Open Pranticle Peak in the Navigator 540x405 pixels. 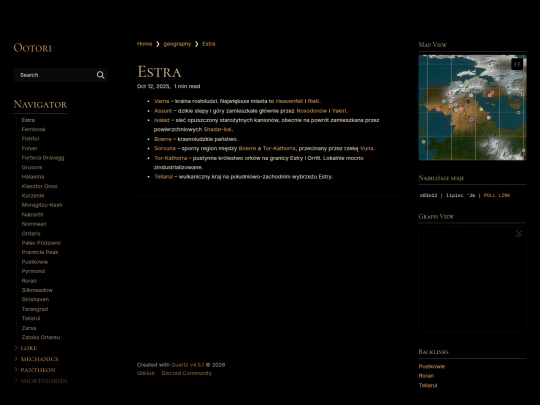(40, 252)
